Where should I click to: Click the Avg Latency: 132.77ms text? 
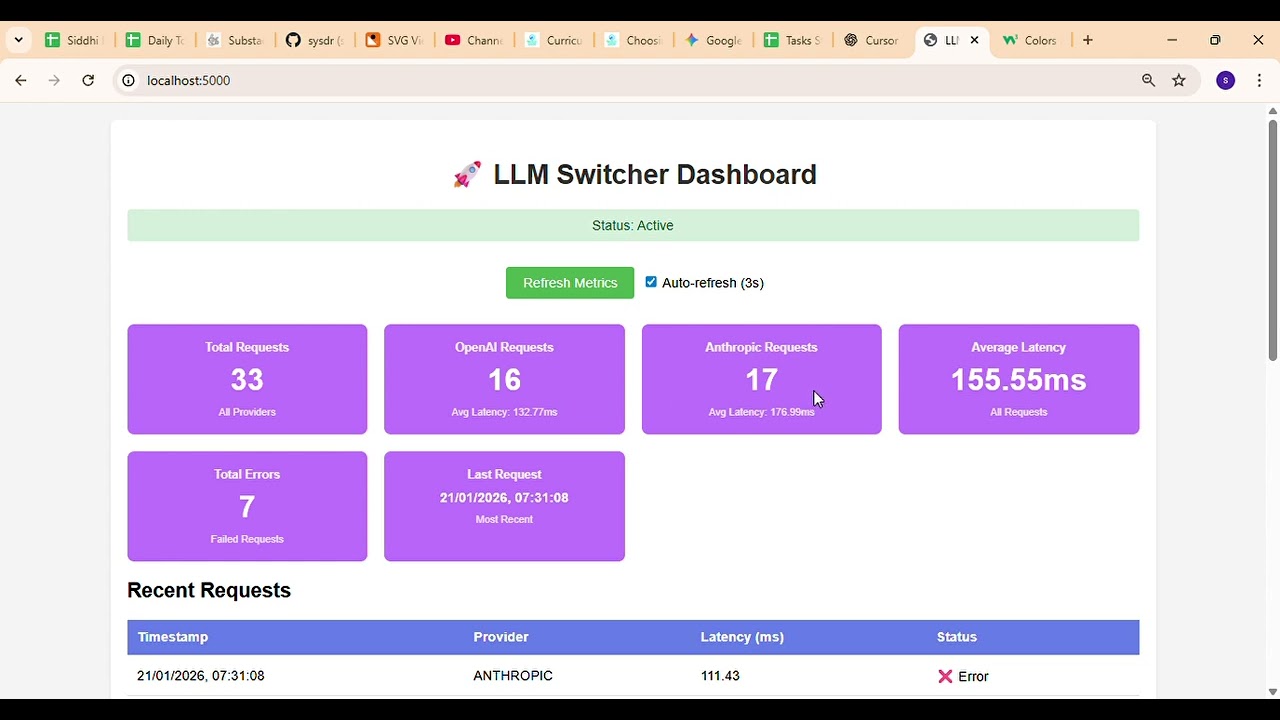click(504, 412)
